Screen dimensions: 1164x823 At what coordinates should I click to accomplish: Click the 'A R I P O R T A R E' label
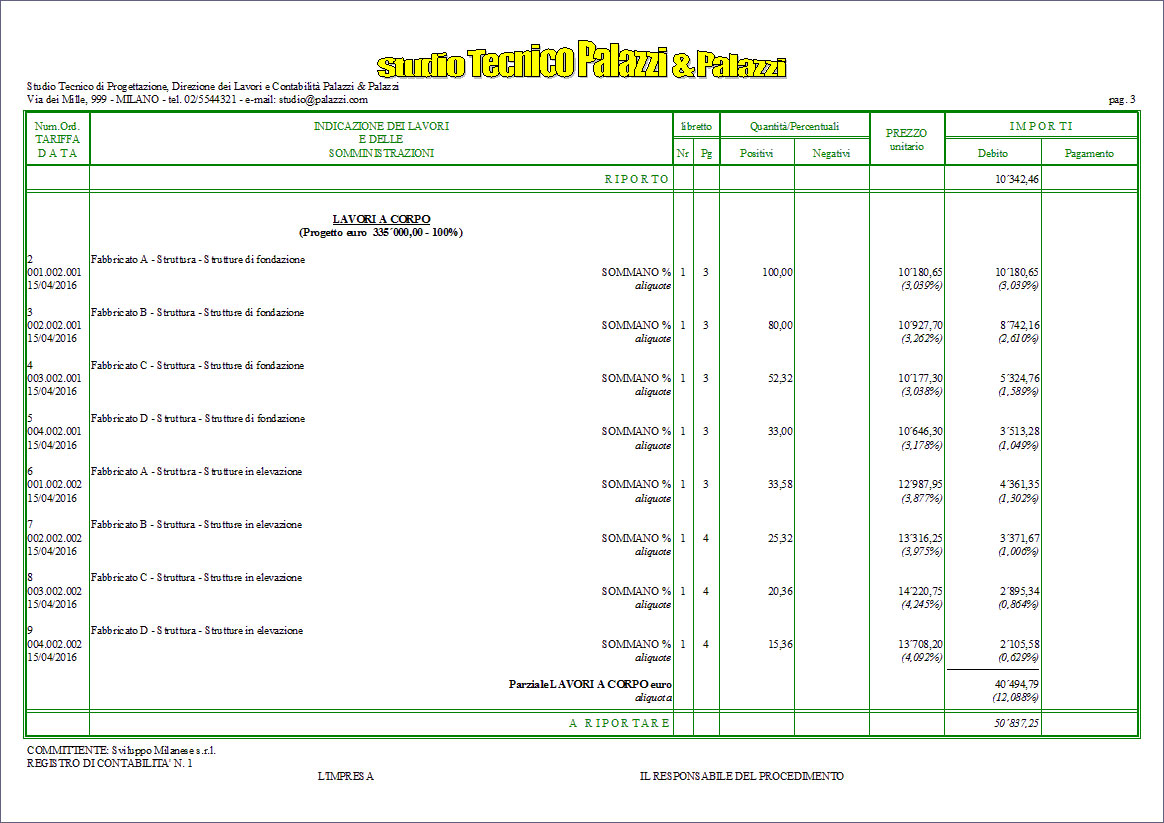(x=619, y=723)
